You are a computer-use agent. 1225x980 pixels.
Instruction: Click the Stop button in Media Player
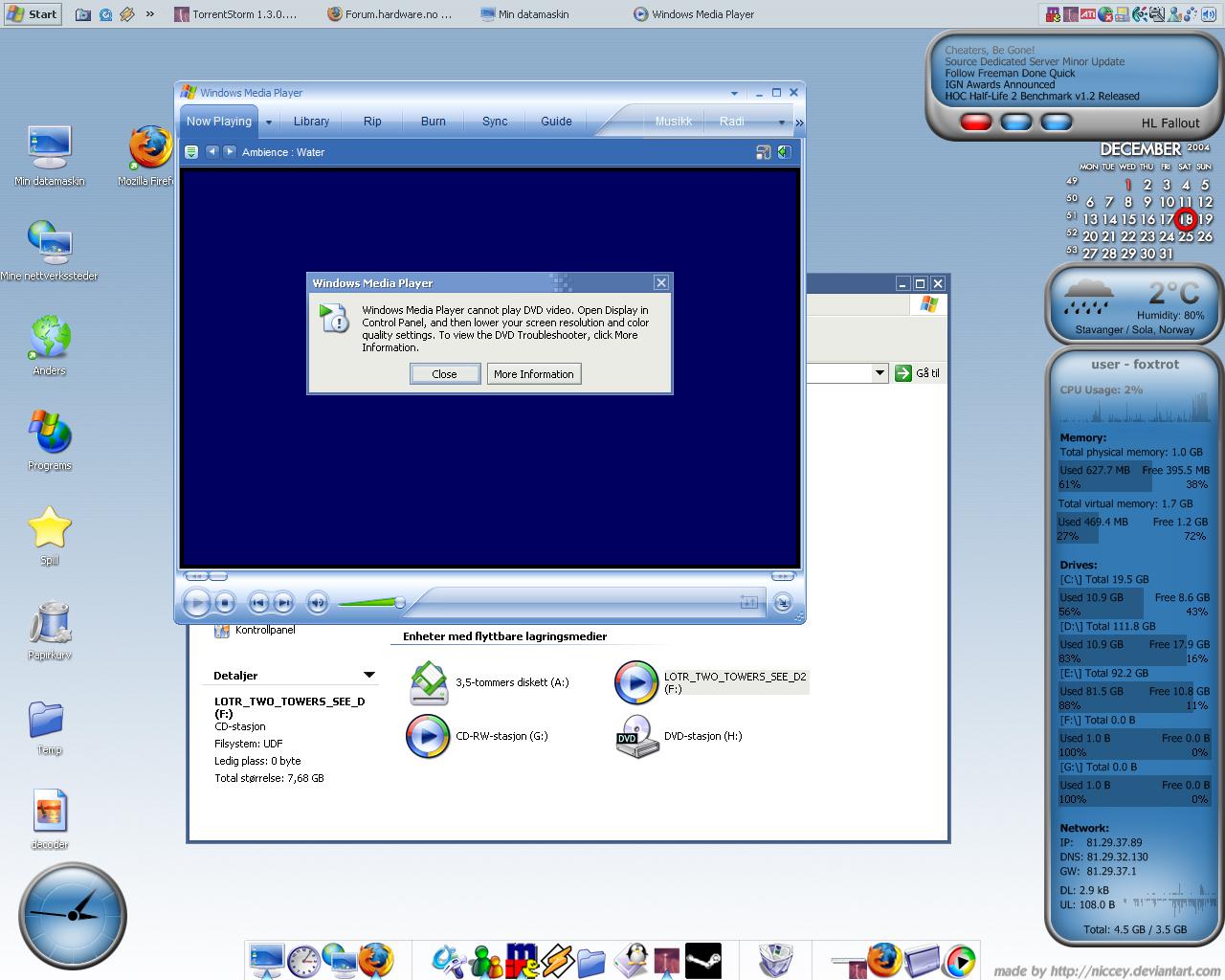pos(225,602)
